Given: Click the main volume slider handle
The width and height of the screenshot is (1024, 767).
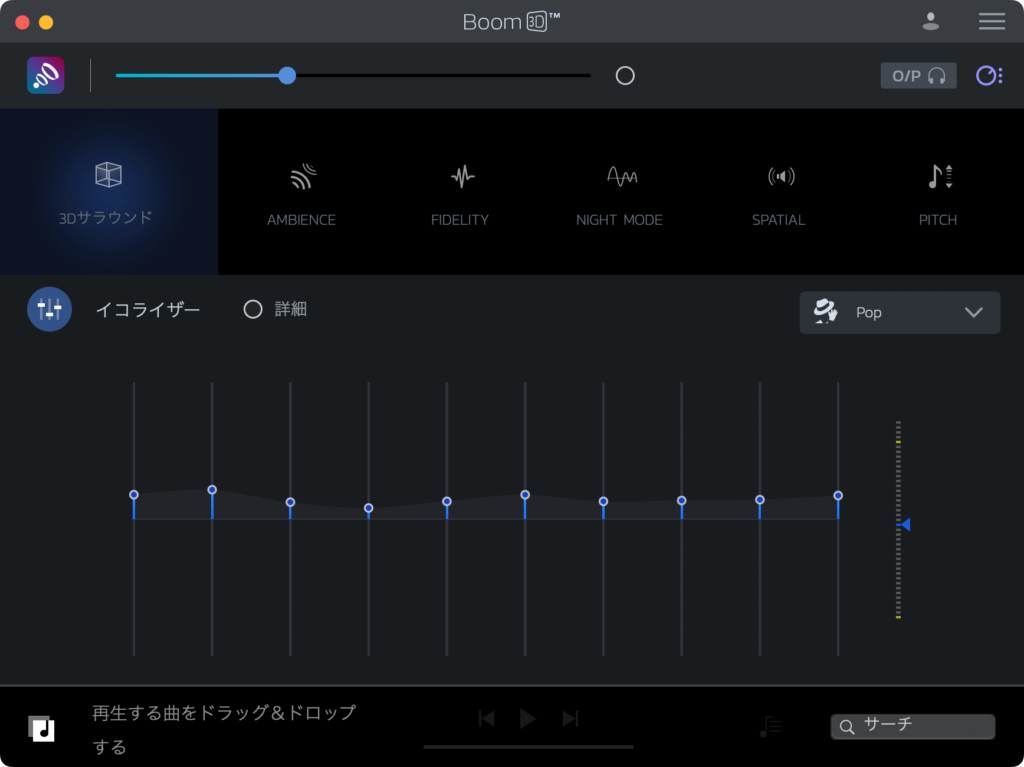Looking at the screenshot, I should pyautogui.click(x=287, y=76).
